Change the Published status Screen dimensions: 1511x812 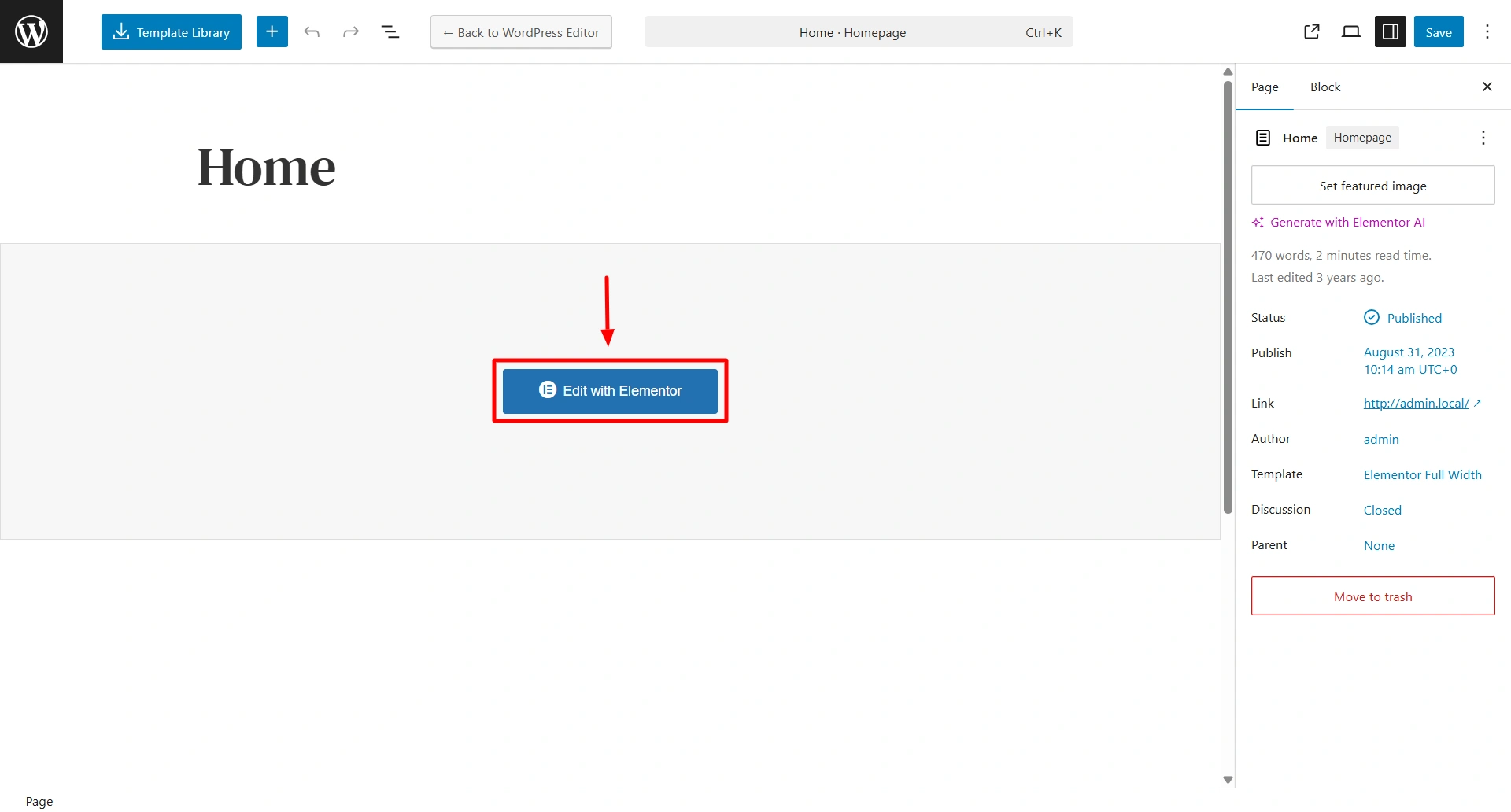(1414, 318)
